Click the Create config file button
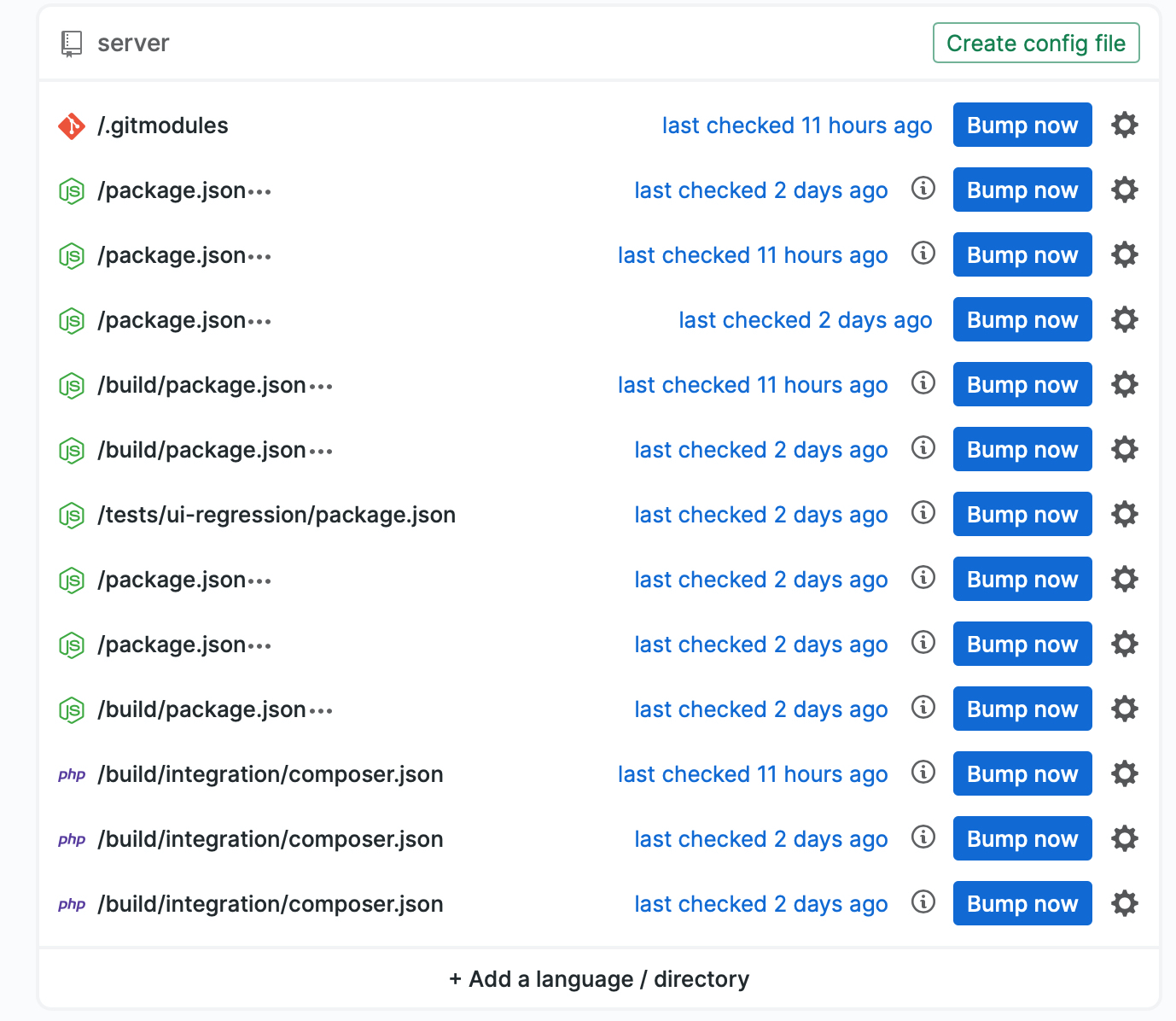1176x1021 pixels. click(x=1036, y=43)
